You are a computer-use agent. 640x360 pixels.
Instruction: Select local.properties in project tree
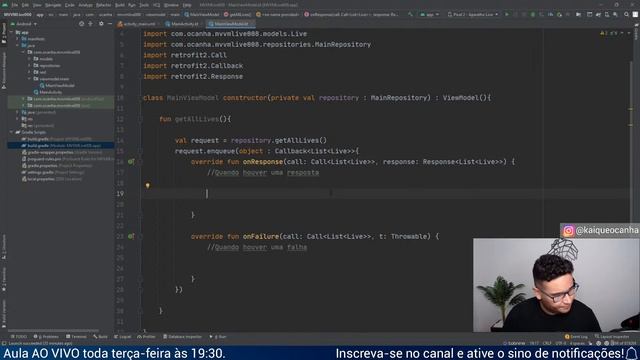tap(51, 179)
